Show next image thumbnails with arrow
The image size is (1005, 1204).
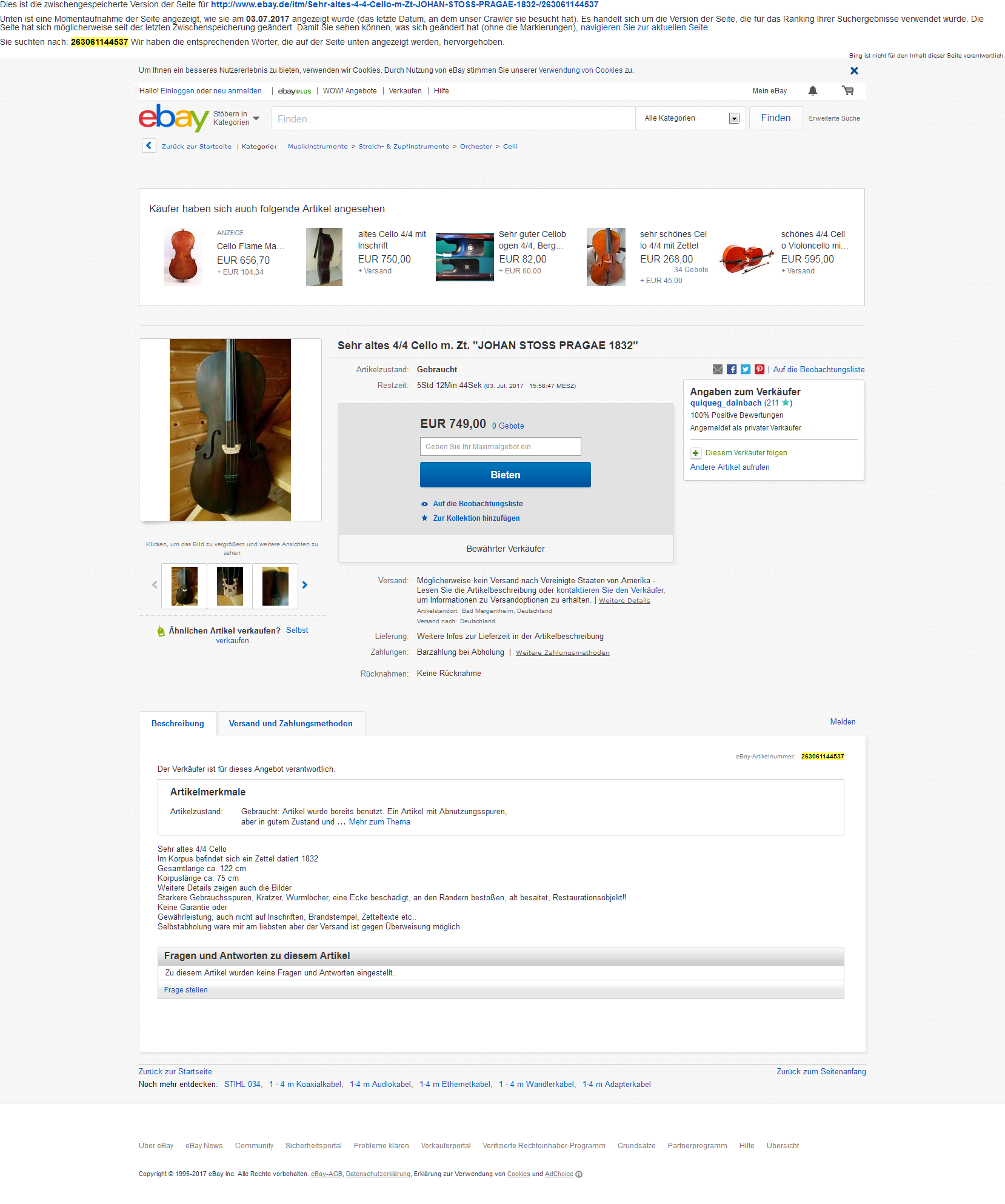305,585
